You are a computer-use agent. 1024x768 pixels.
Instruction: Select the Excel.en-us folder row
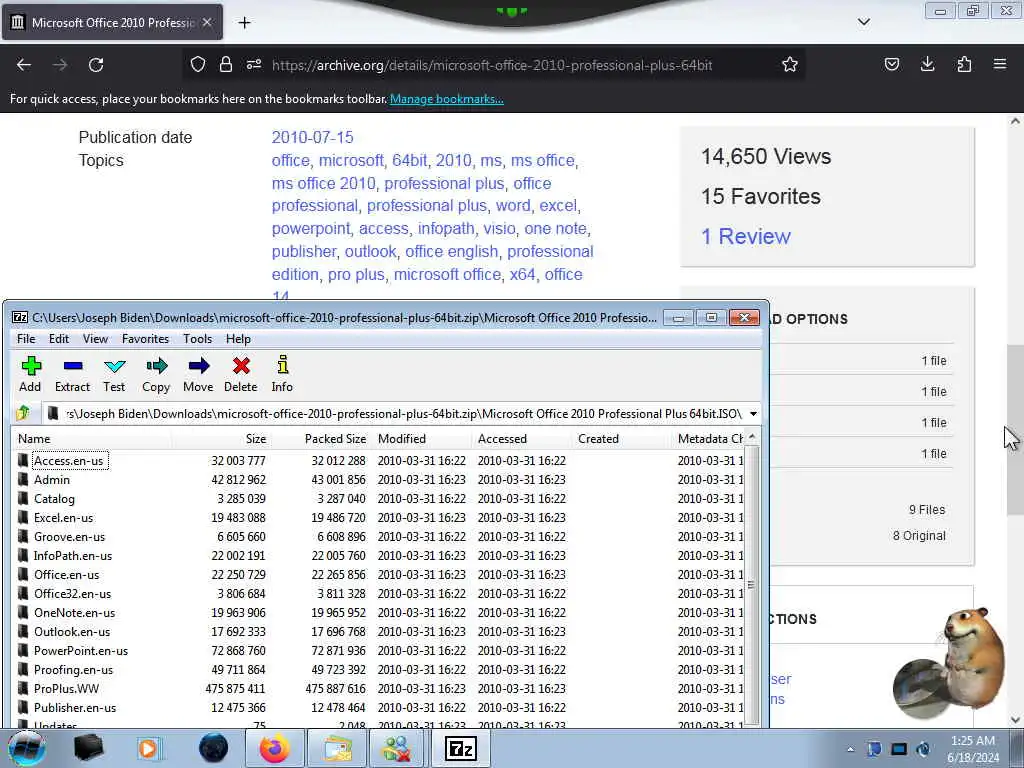click(x=379, y=517)
